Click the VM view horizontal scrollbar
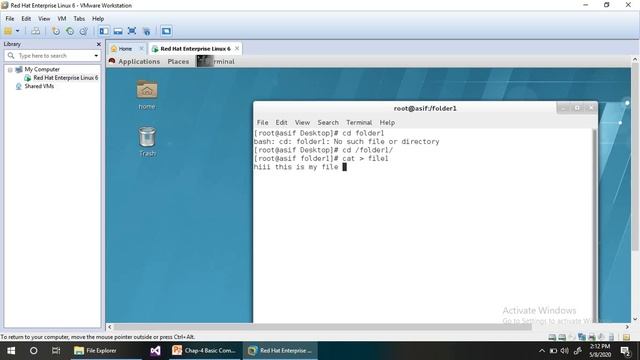 coord(322,327)
